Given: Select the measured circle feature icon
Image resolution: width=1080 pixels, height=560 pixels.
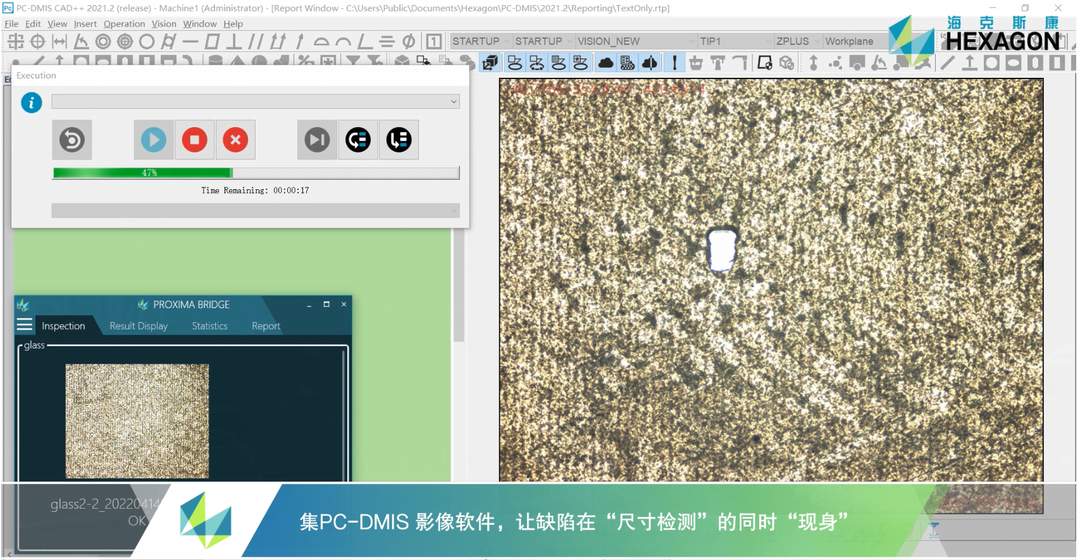Looking at the screenshot, I should tap(991, 63).
